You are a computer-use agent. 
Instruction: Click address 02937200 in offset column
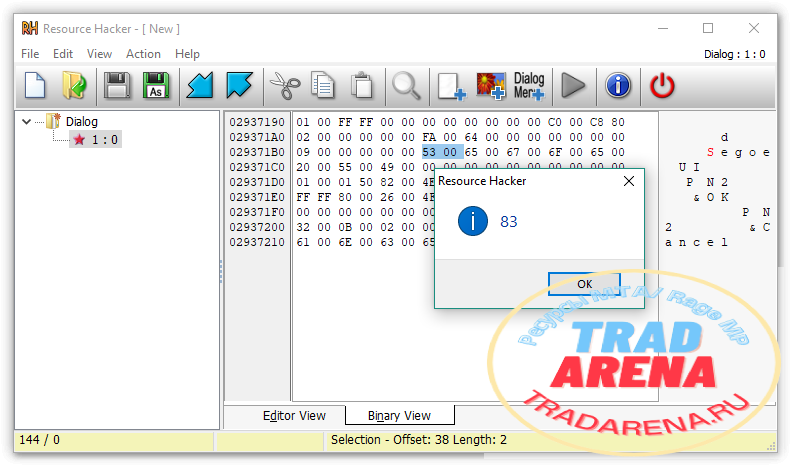pos(257,227)
